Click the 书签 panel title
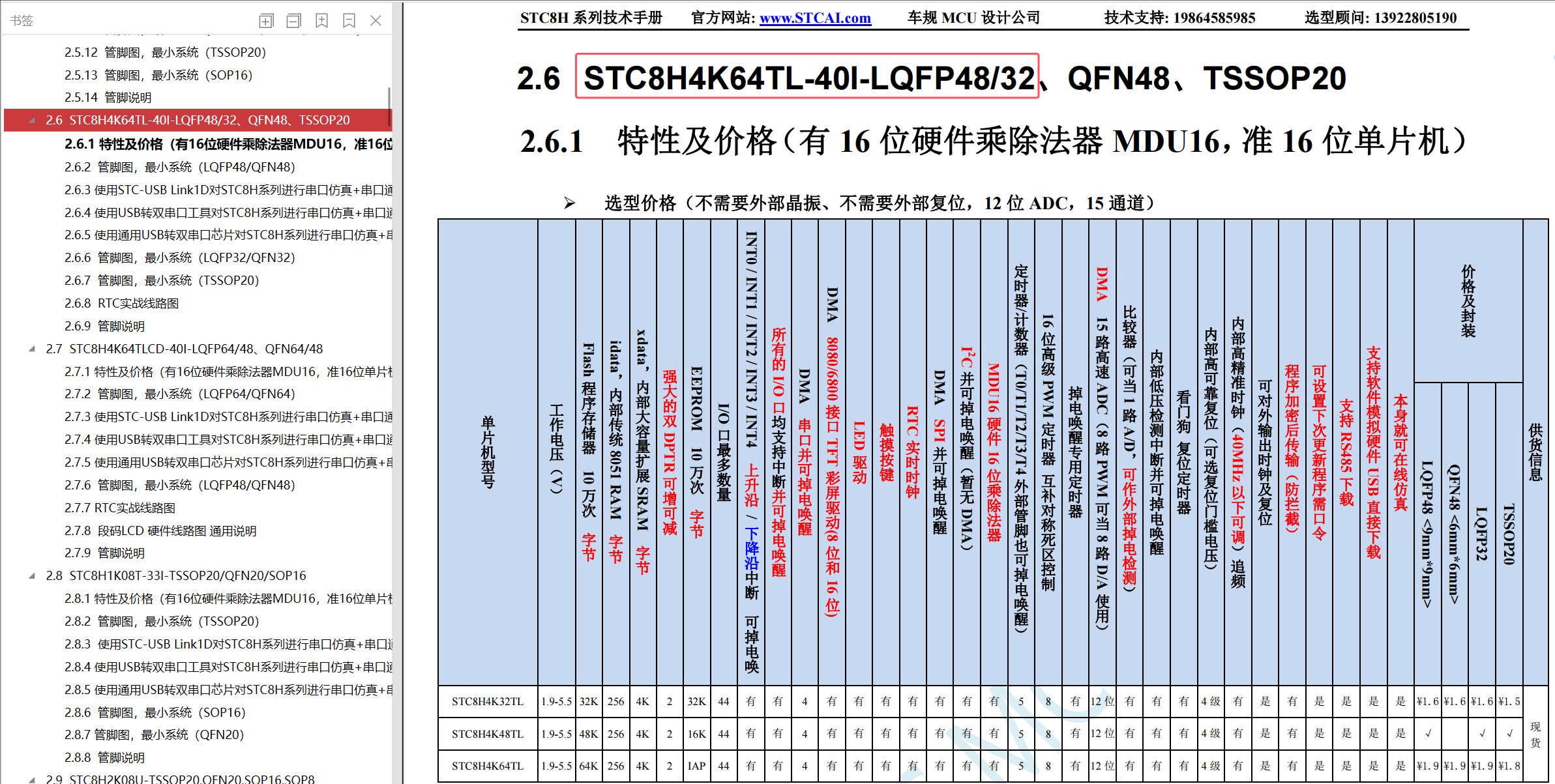Viewport: 1555px width, 784px height. coord(22,21)
